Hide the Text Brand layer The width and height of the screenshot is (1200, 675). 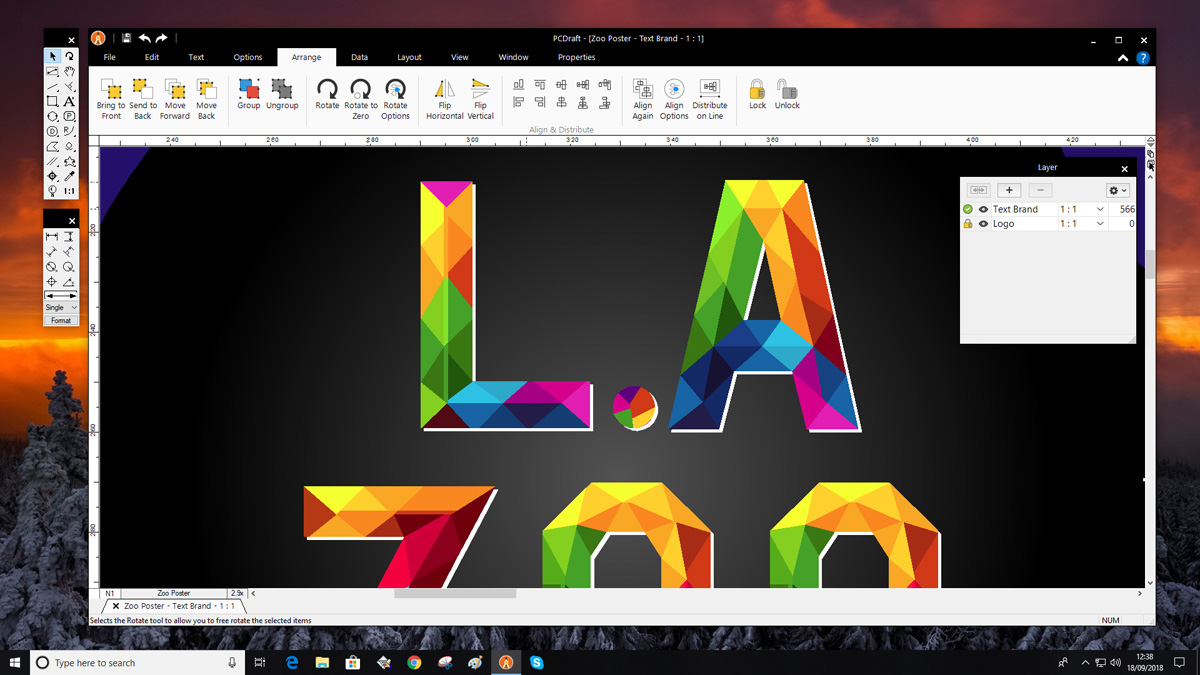pyautogui.click(x=983, y=210)
